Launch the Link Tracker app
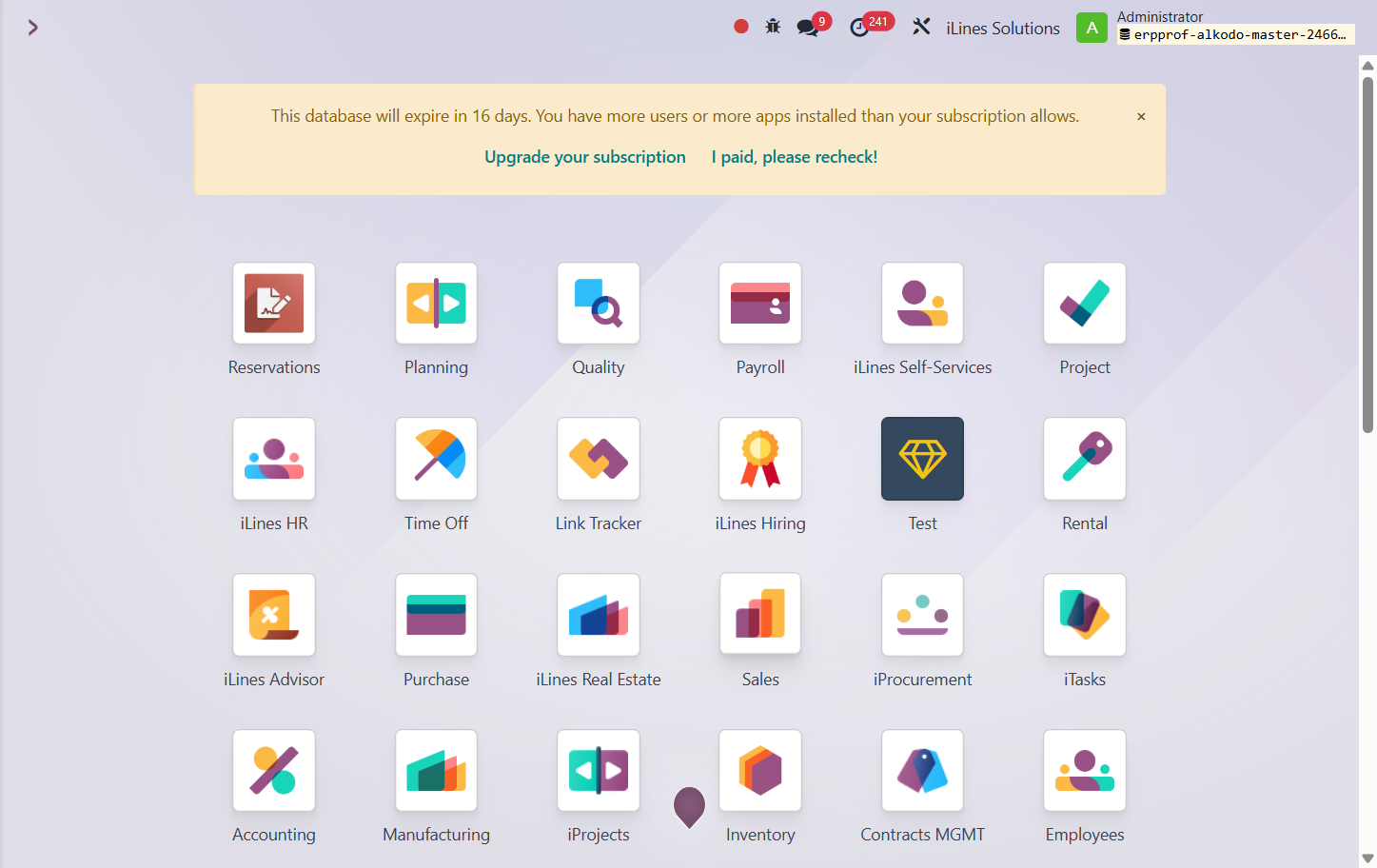Image resolution: width=1377 pixels, height=868 pixels. pos(599,459)
